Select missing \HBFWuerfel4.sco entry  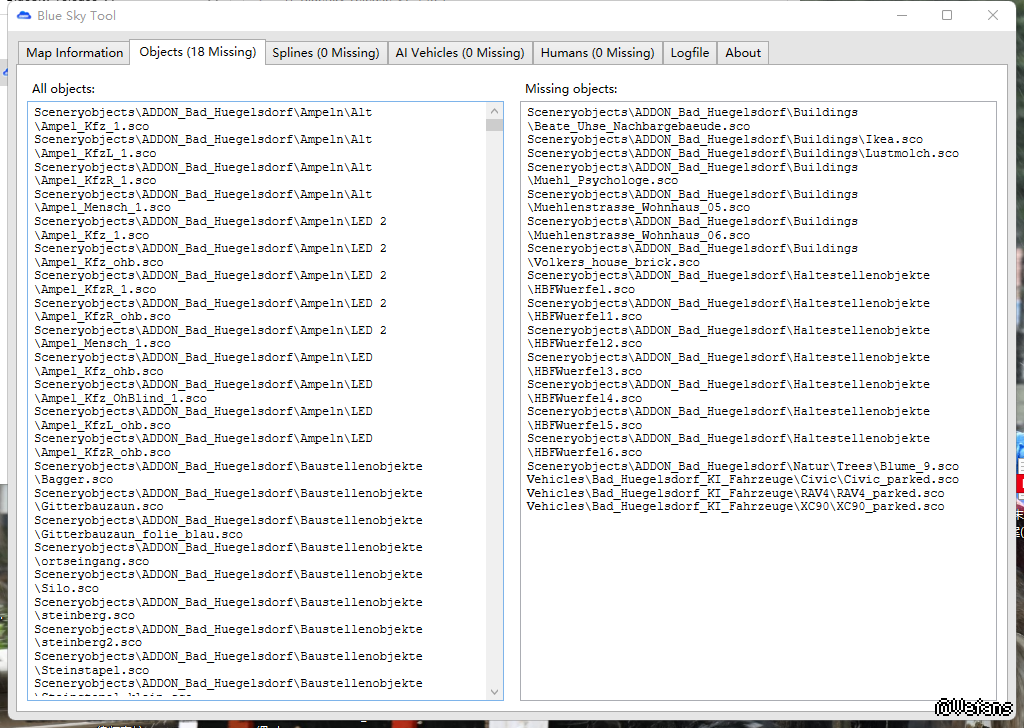click(x=728, y=391)
